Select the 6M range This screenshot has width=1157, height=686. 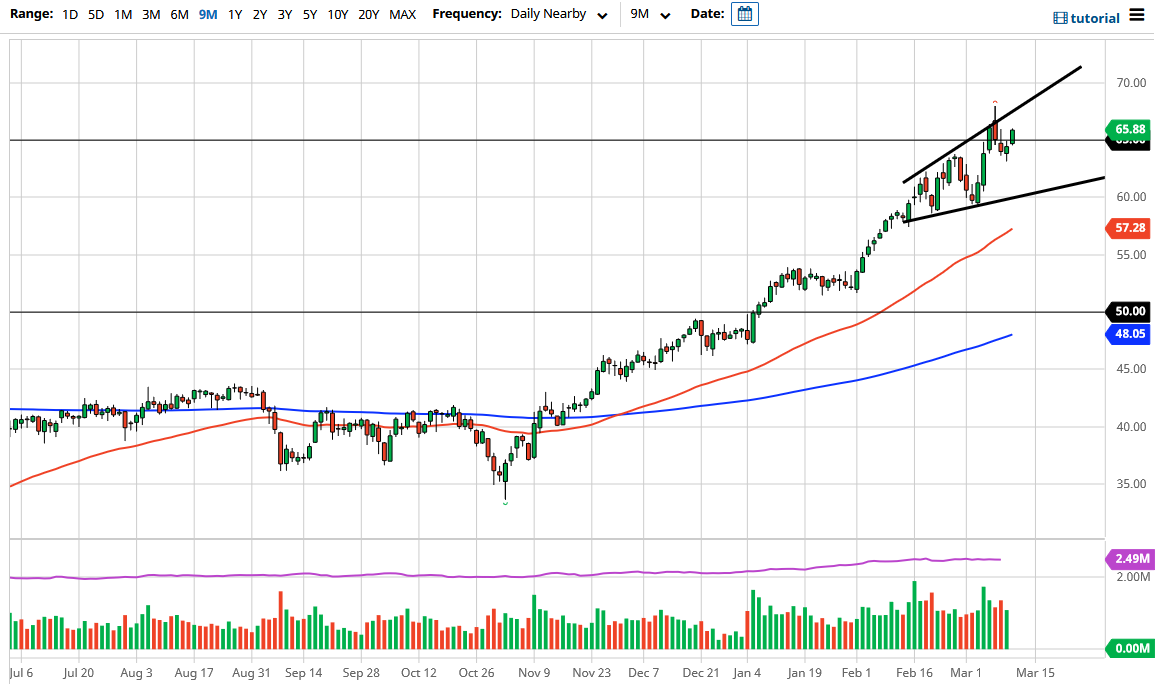[178, 14]
